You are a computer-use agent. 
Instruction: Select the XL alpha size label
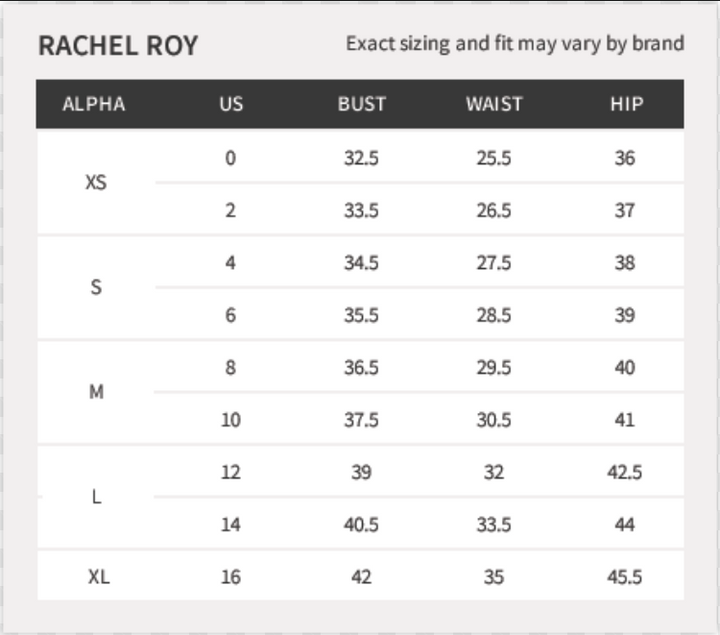[98, 577]
